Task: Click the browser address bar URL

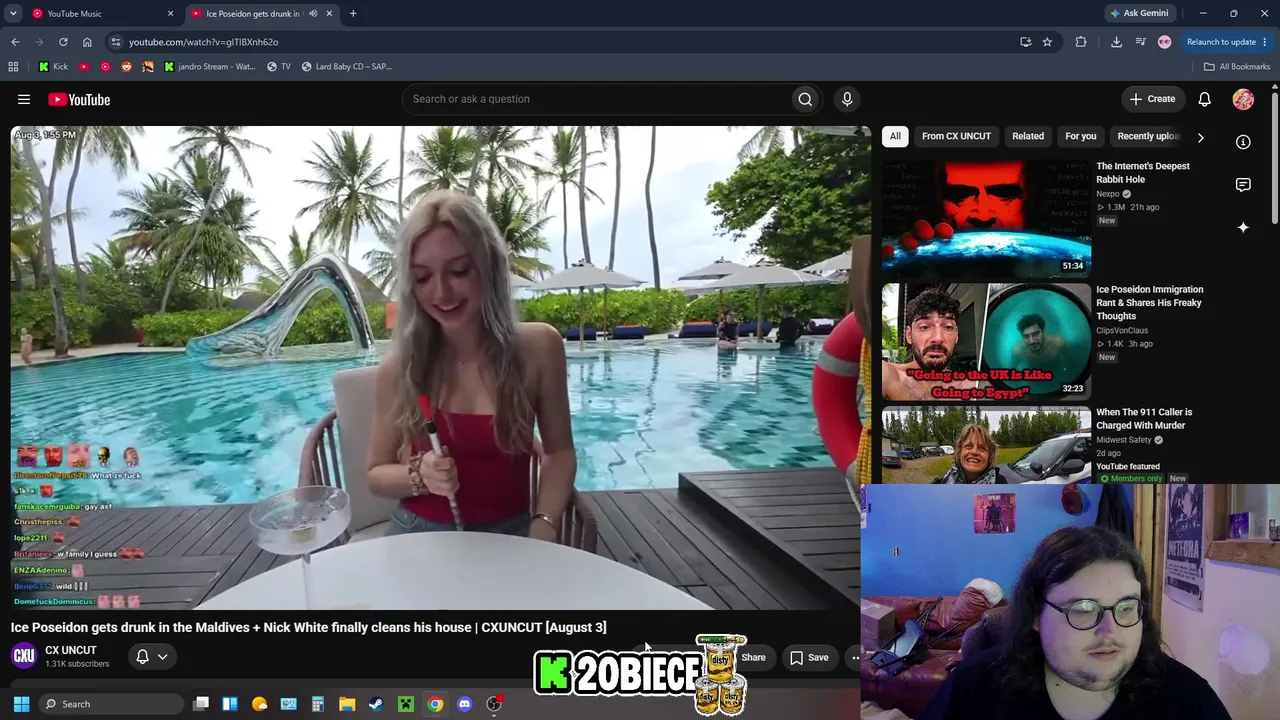Action: tap(203, 42)
